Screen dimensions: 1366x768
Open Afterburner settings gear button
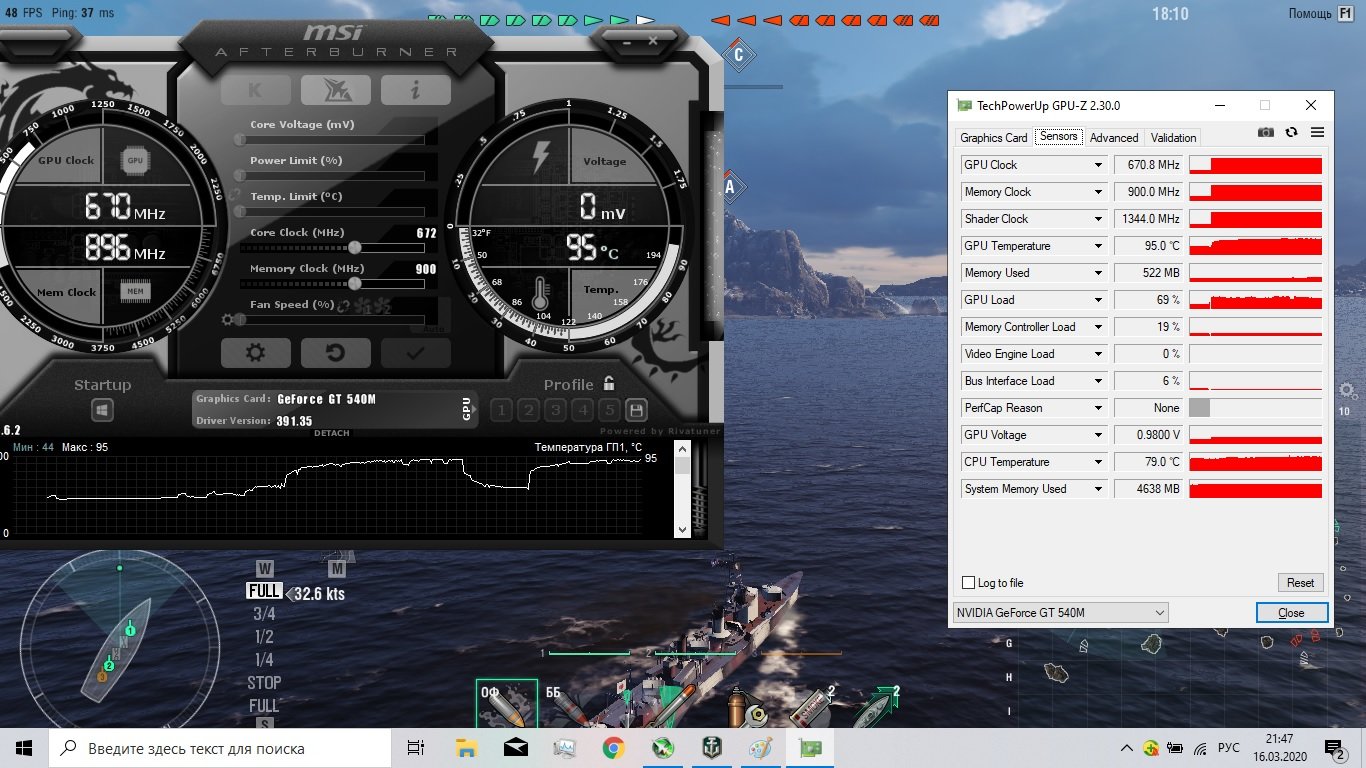click(x=256, y=352)
